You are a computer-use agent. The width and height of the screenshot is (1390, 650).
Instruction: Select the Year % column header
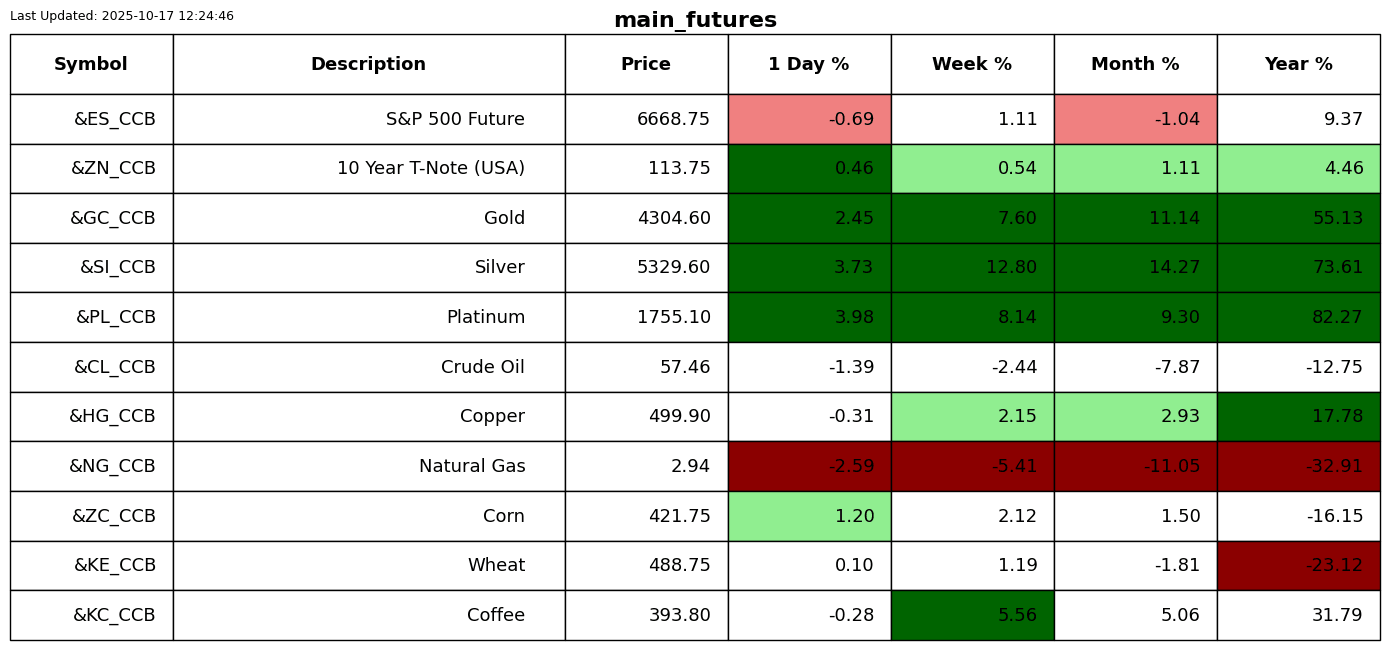point(1298,64)
